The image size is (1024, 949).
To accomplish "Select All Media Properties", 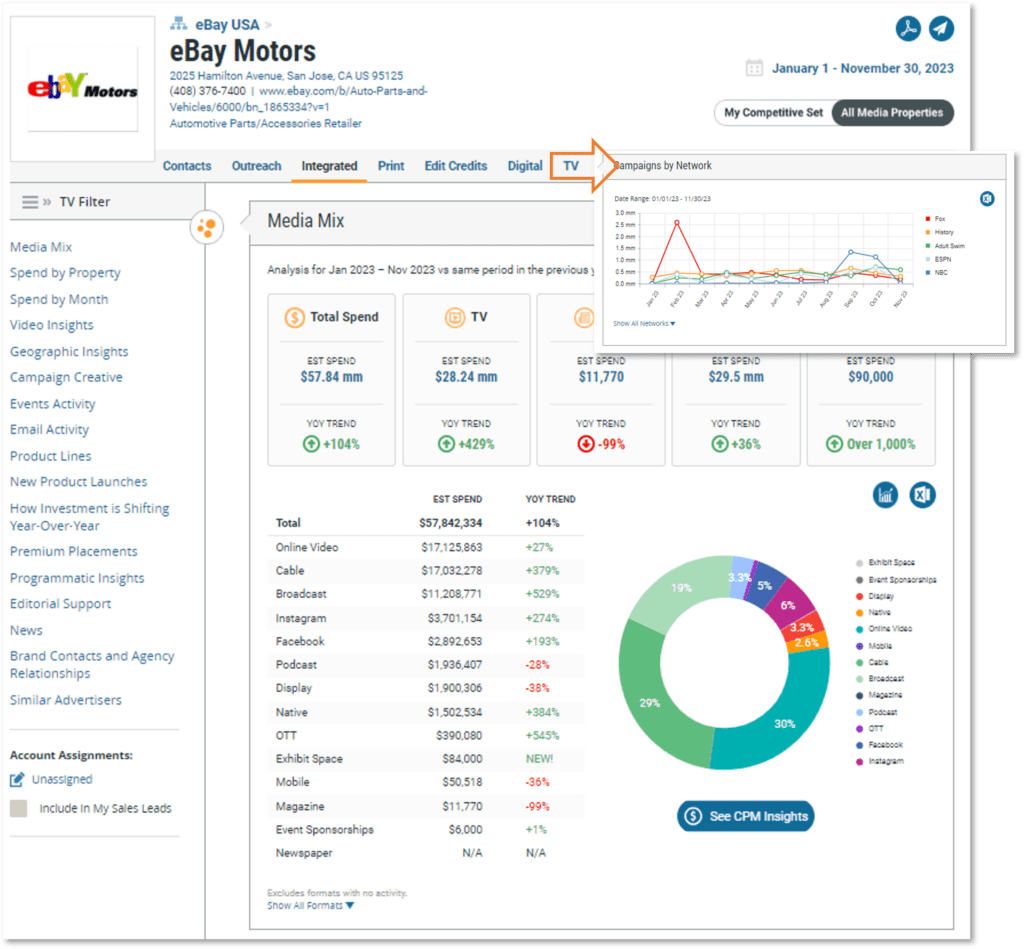I will (x=892, y=112).
